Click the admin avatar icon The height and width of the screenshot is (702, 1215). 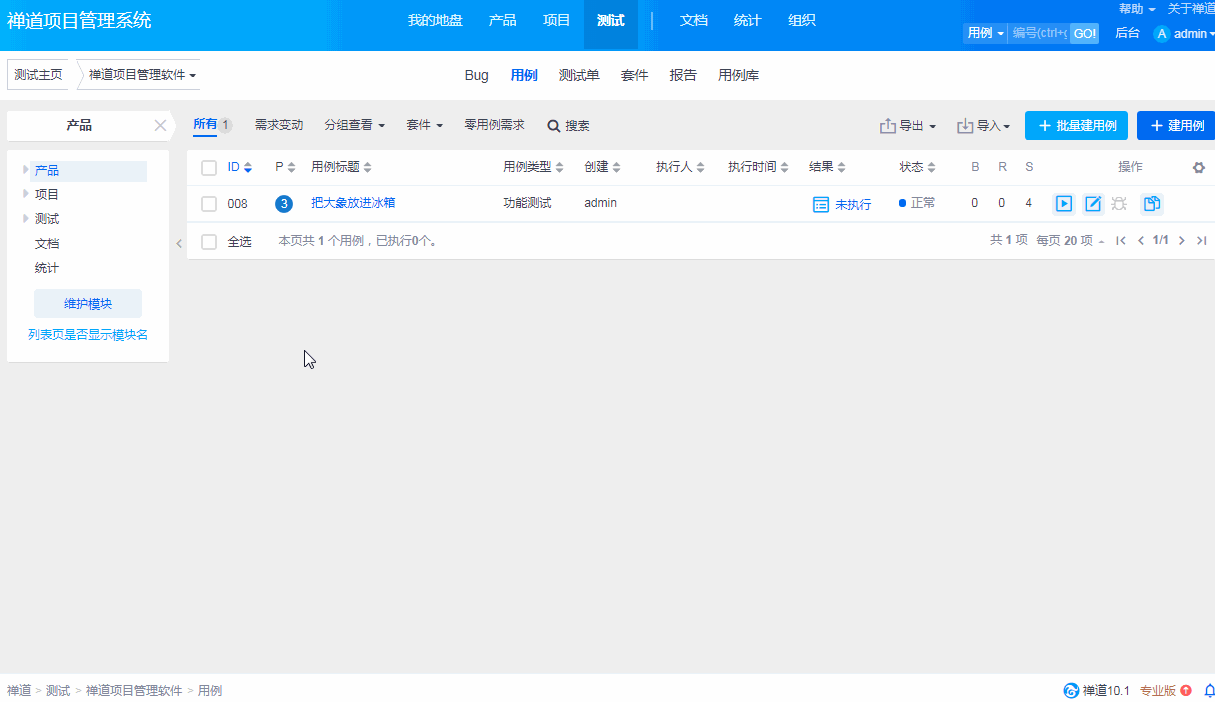coord(1161,33)
